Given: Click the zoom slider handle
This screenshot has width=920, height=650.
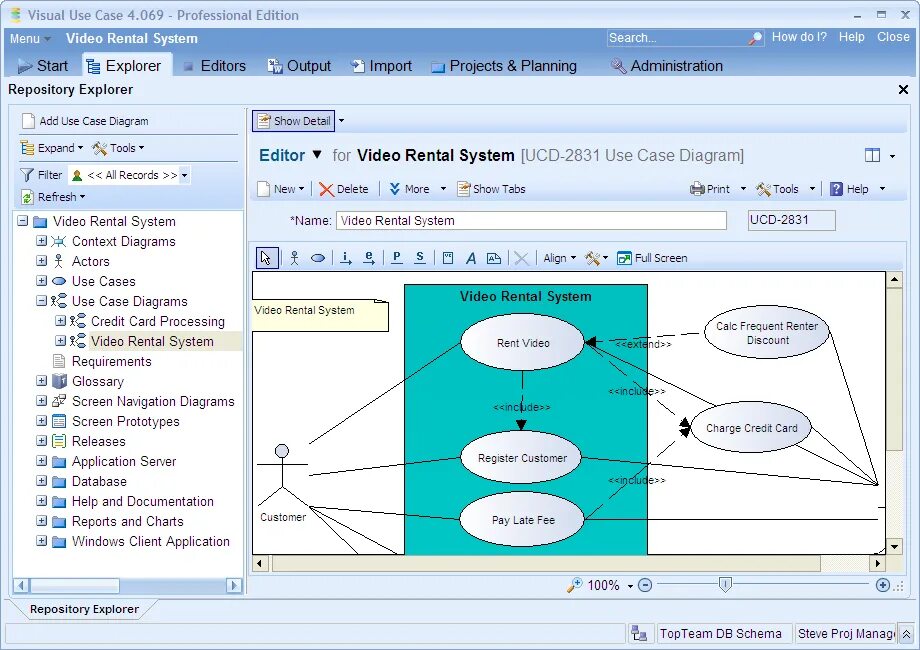Looking at the screenshot, I should [x=725, y=584].
